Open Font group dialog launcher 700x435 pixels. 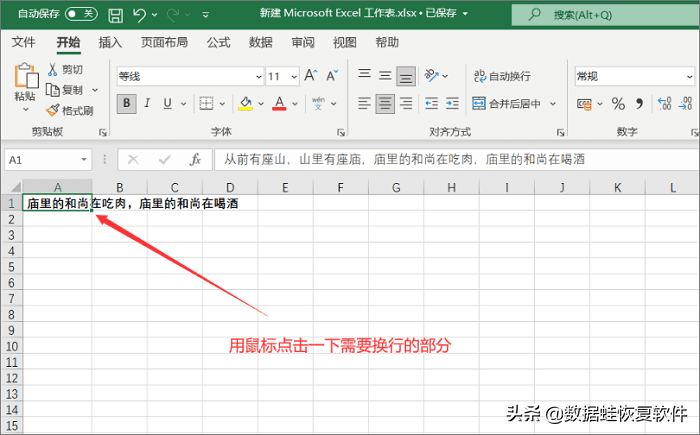pyautogui.click(x=341, y=133)
